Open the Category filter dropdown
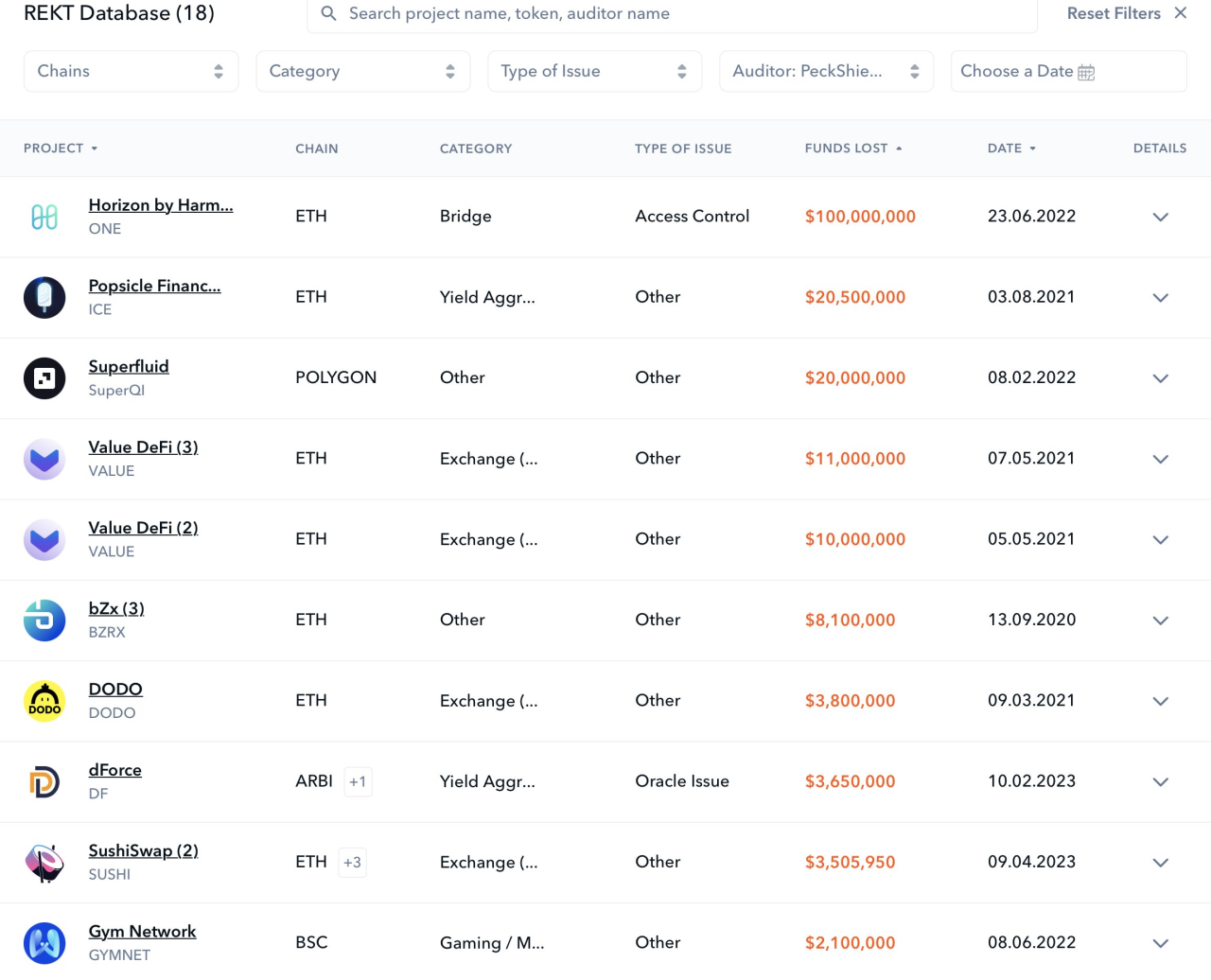This screenshot has height=980, width=1211. click(362, 71)
